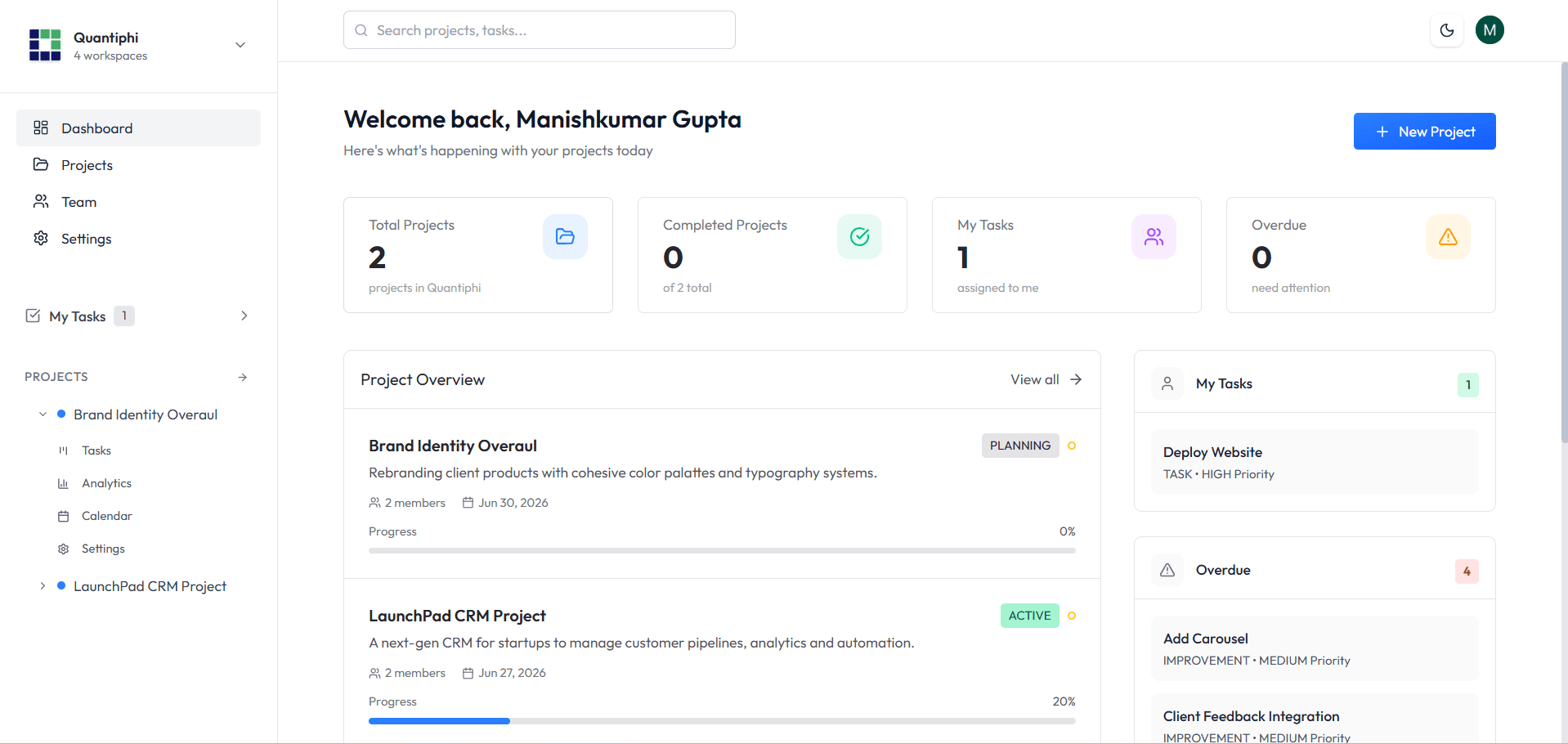Go to Dashboard in sidebar

[138, 128]
